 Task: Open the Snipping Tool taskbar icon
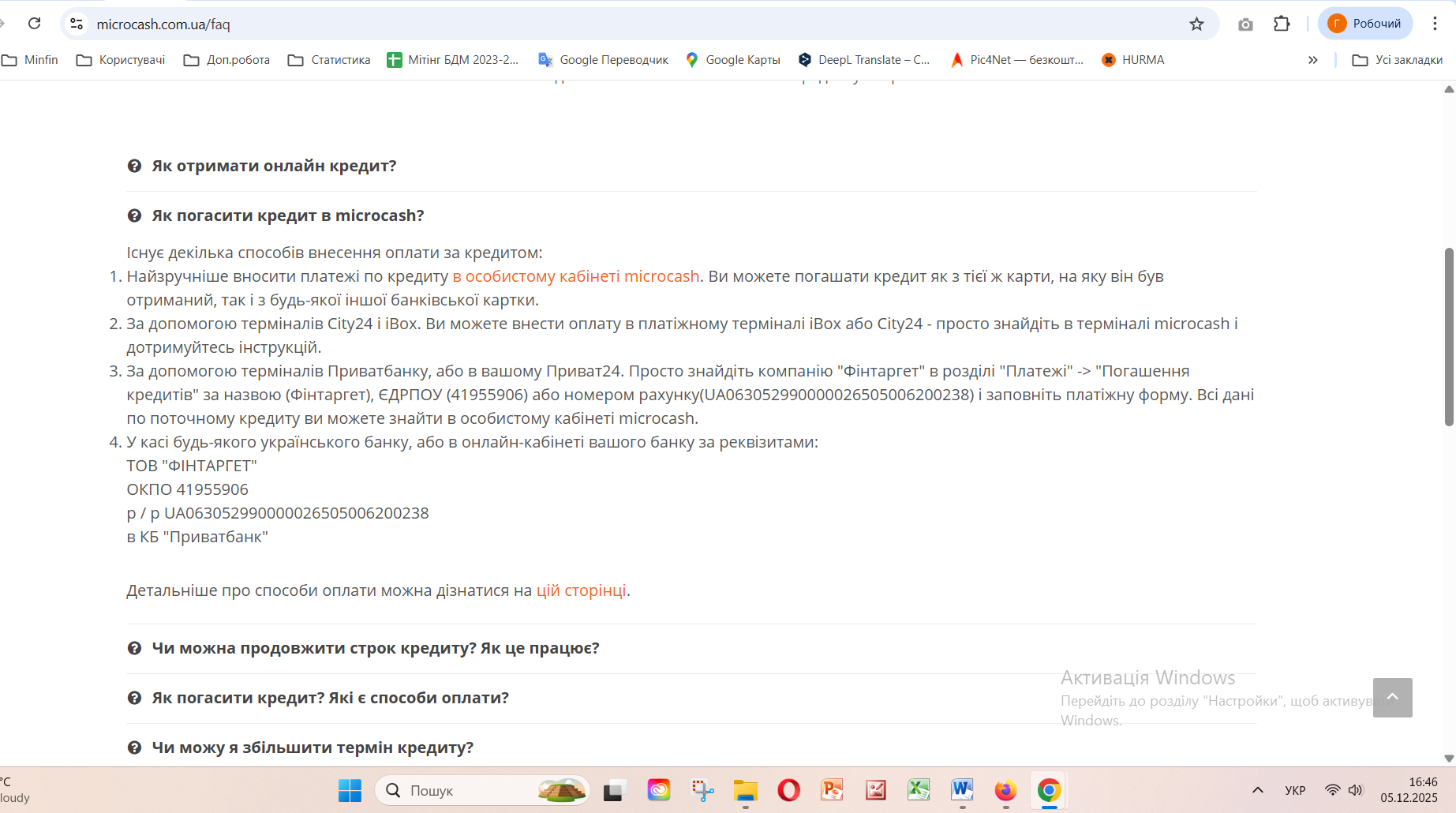[x=702, y=790]
